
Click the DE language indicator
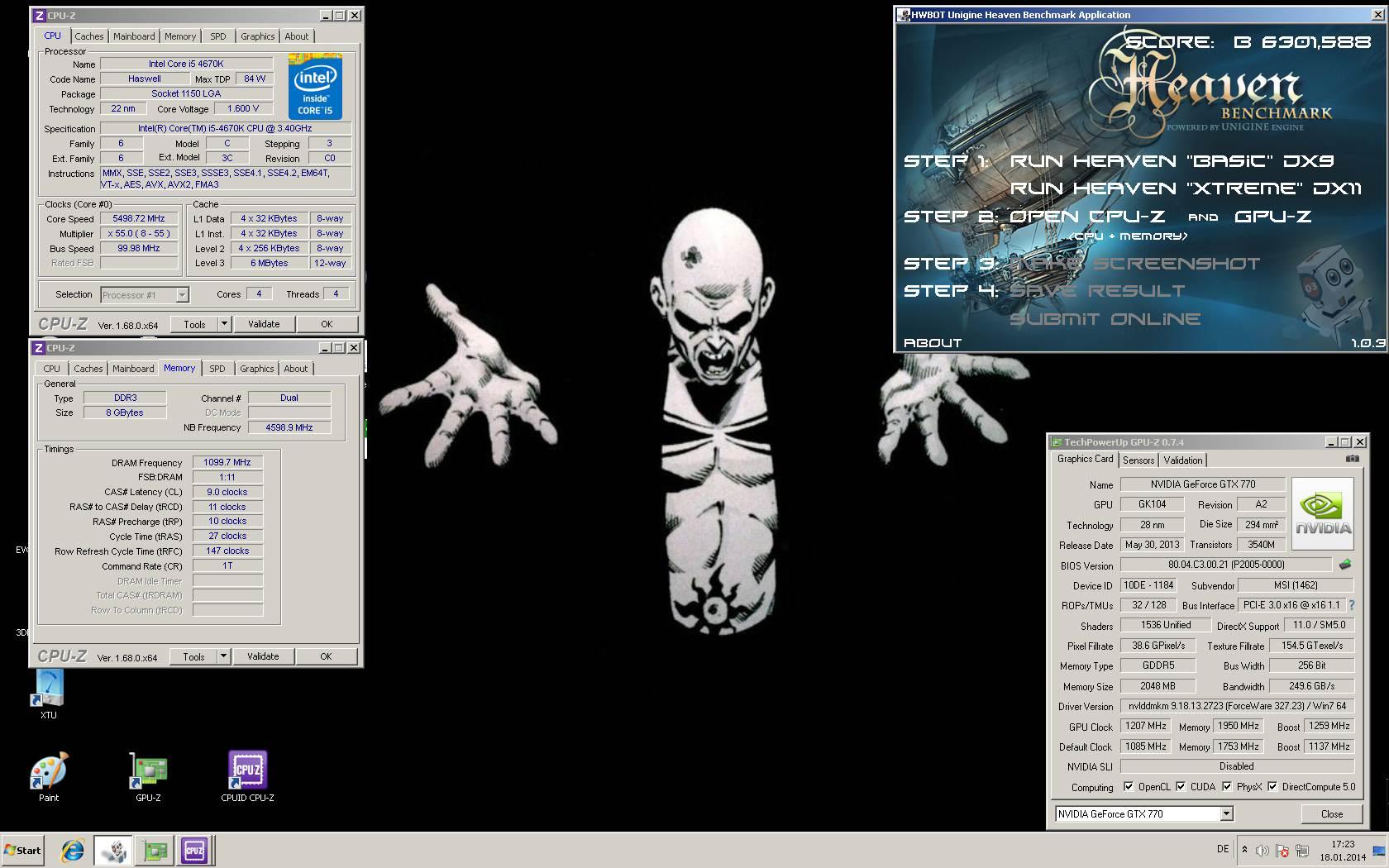(x=1223, y=849)
